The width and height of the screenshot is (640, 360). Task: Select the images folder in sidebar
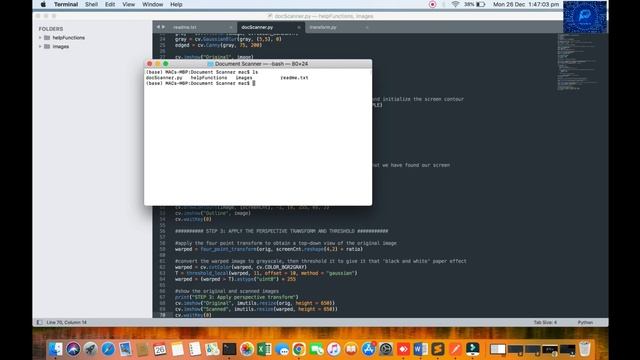click(x=60, y=47)
